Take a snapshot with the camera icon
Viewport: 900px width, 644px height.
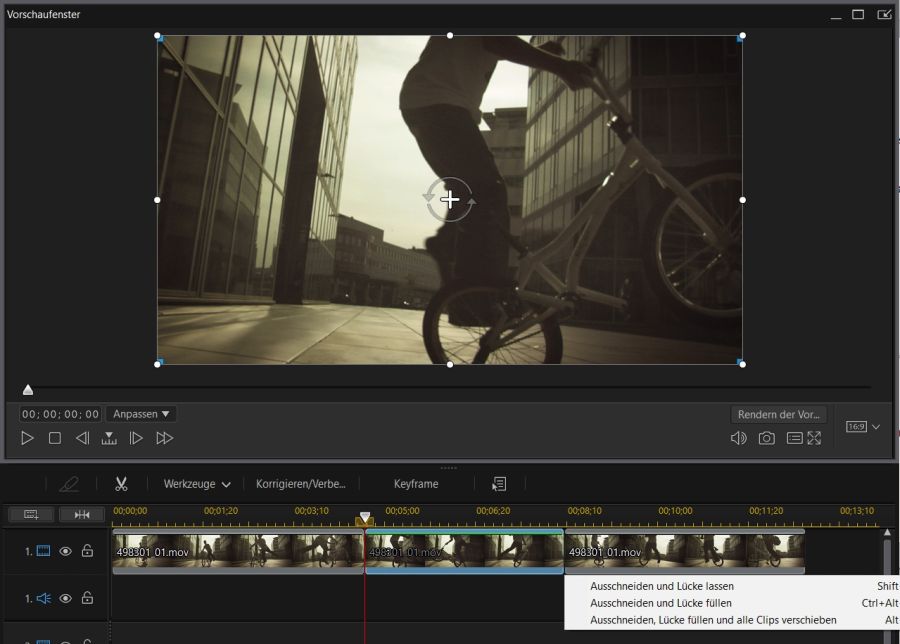[767, 437]
